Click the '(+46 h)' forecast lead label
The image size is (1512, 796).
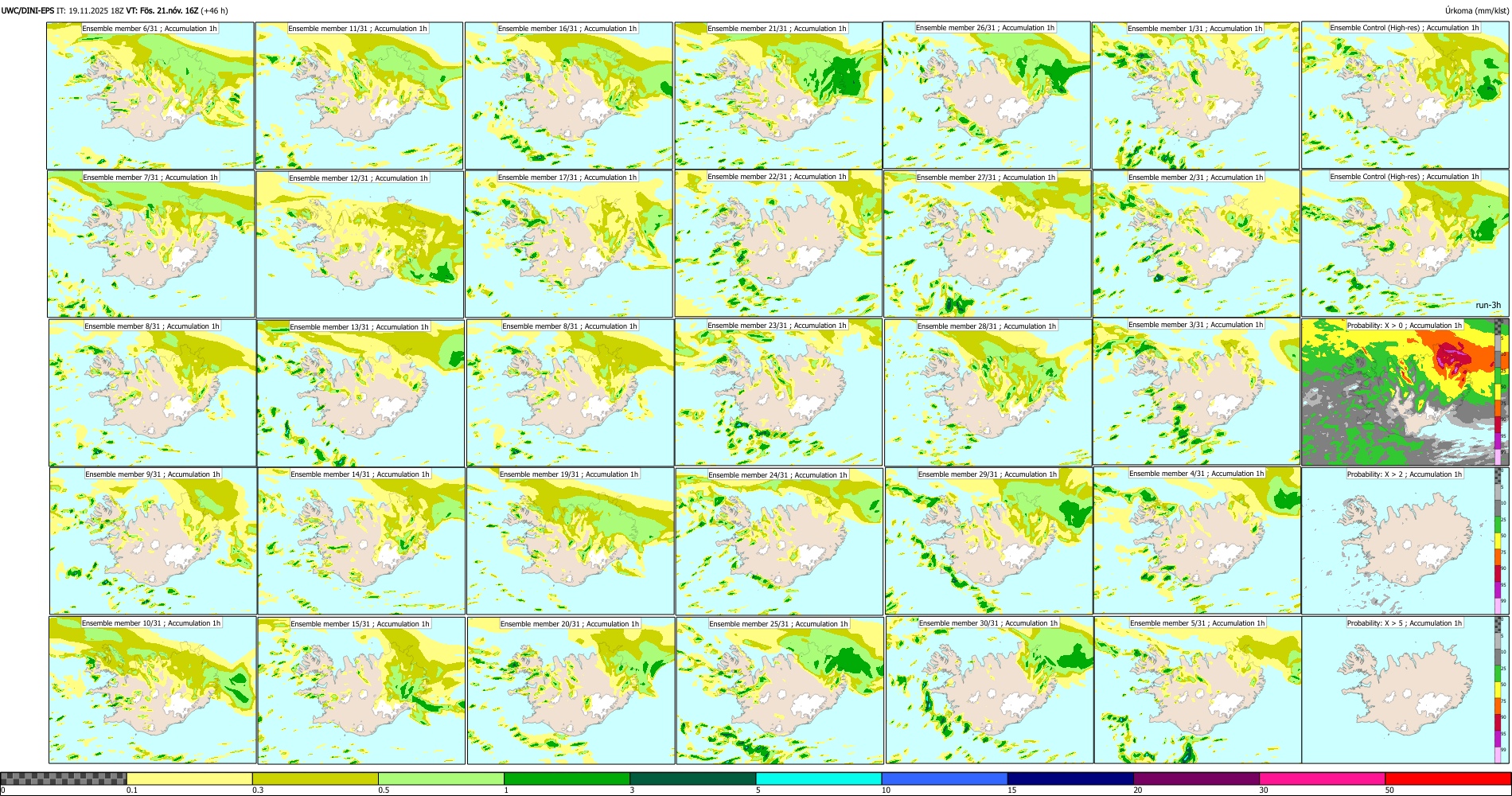coord(214,10)
